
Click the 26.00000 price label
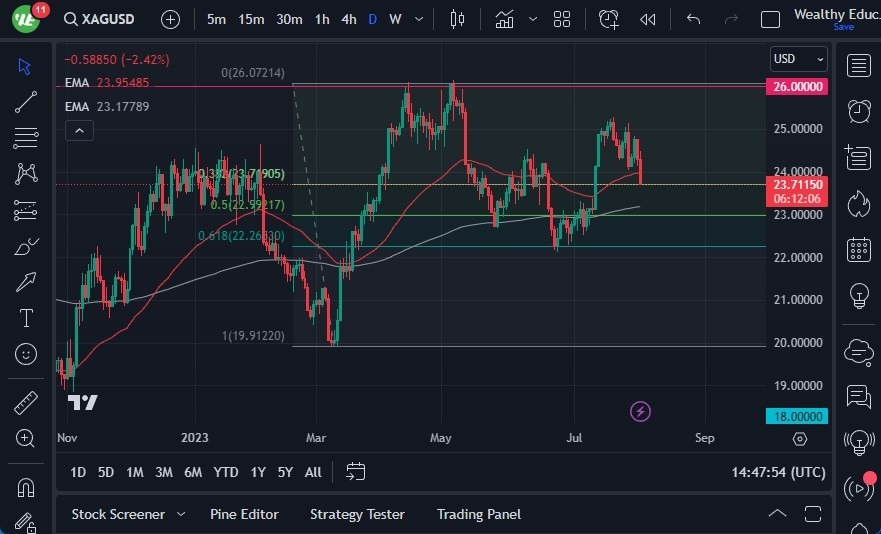tap(798, 87)
